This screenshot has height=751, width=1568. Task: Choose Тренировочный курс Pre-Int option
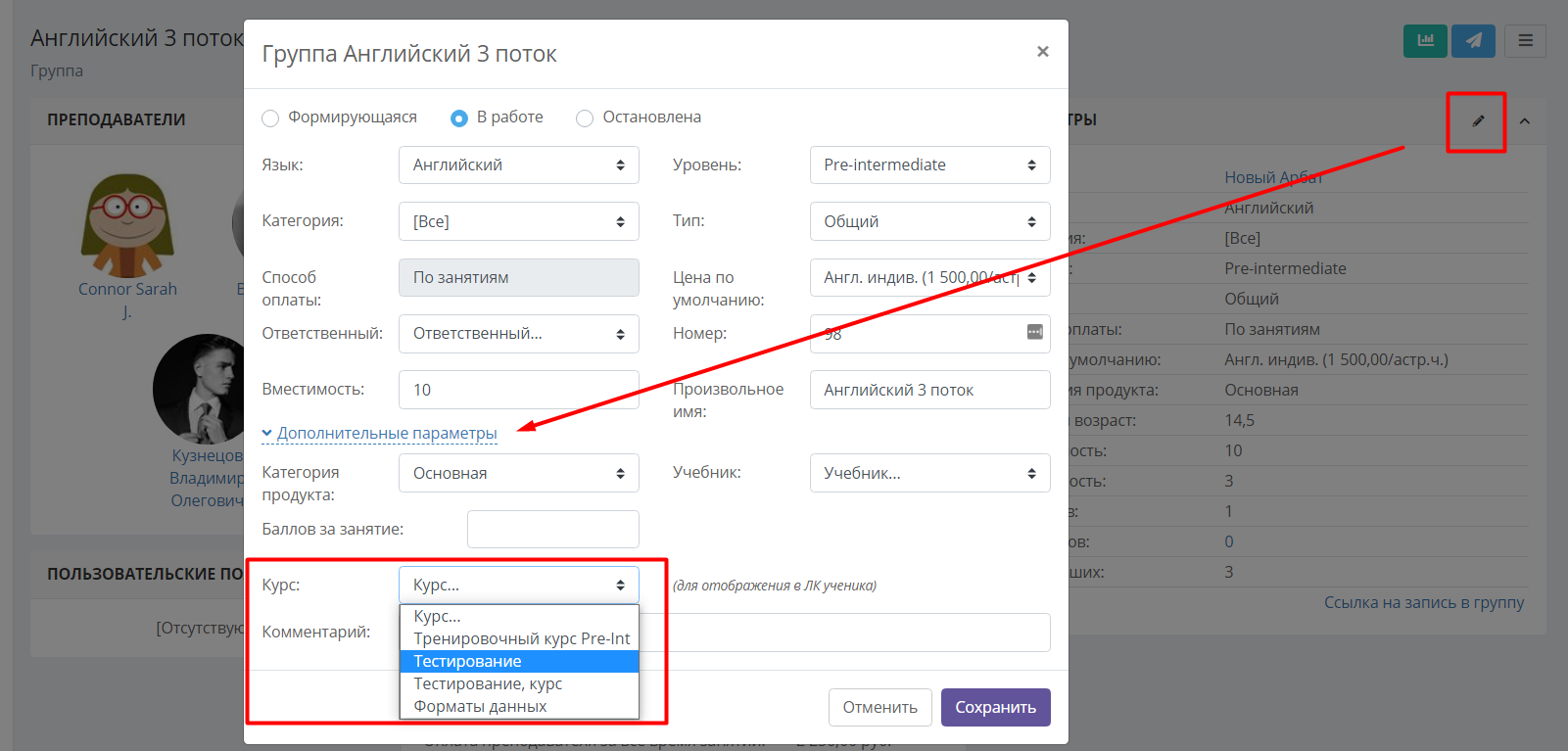(x=519, y=639)
